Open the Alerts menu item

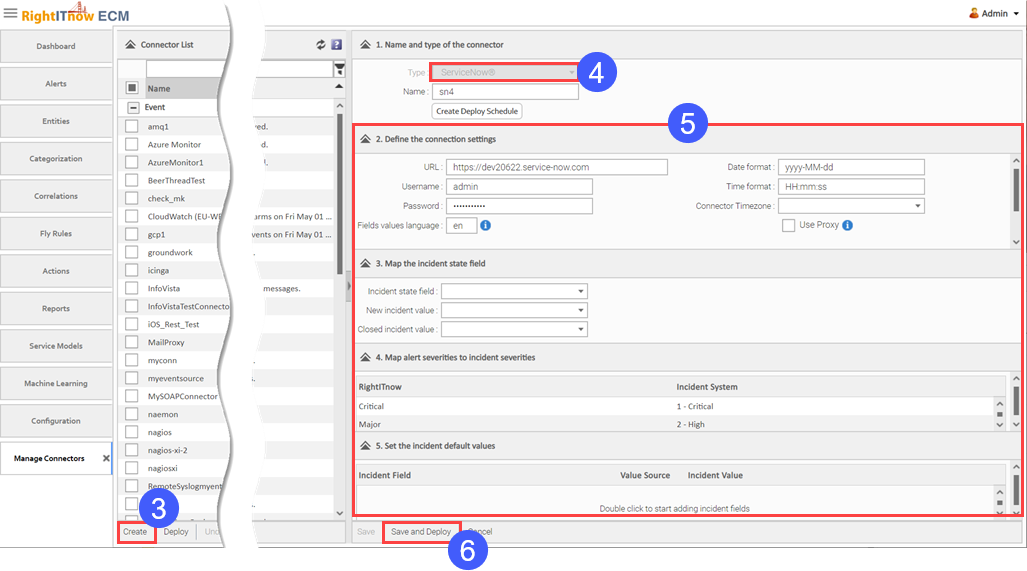pos(56,84)
